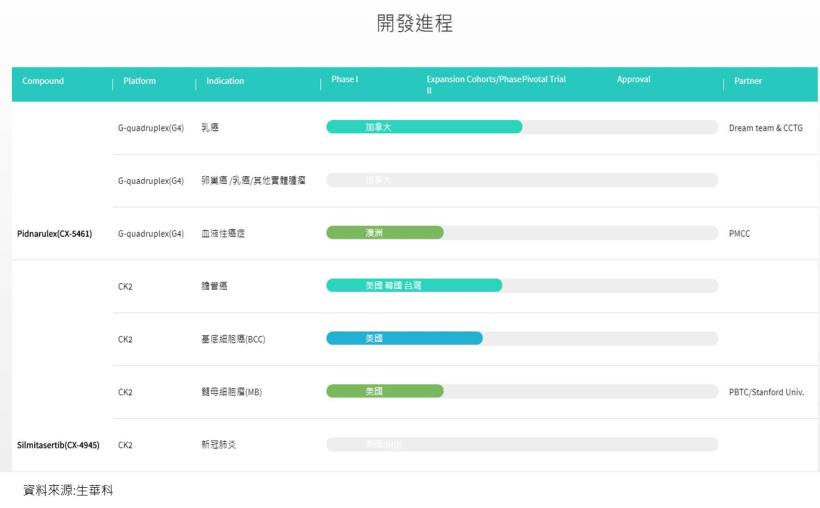The image size is (820, 508).
Task: Select the 乳癌 indication
Action: coord(210,127)
